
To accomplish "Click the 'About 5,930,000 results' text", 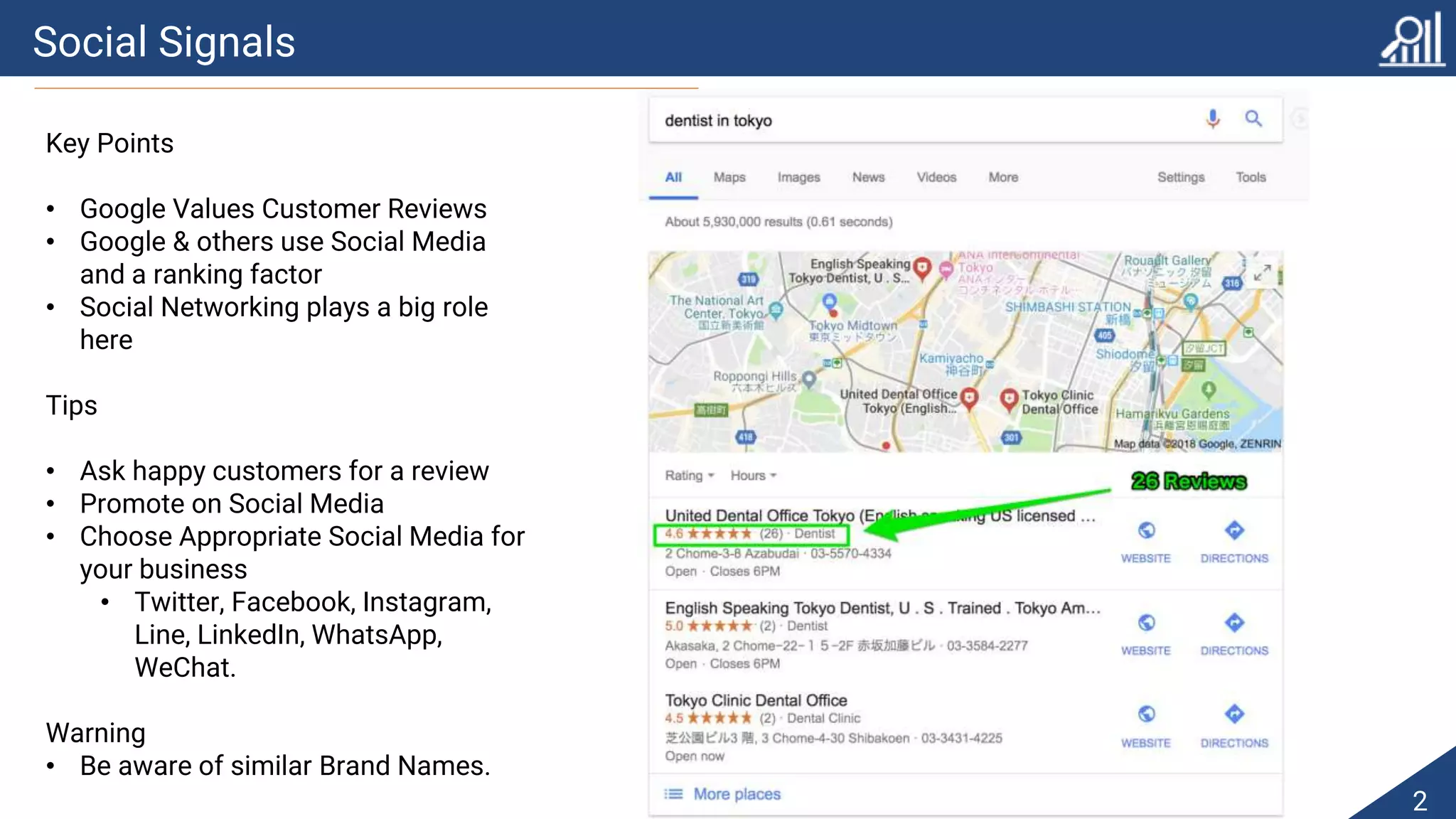I will tap(778, 222).
